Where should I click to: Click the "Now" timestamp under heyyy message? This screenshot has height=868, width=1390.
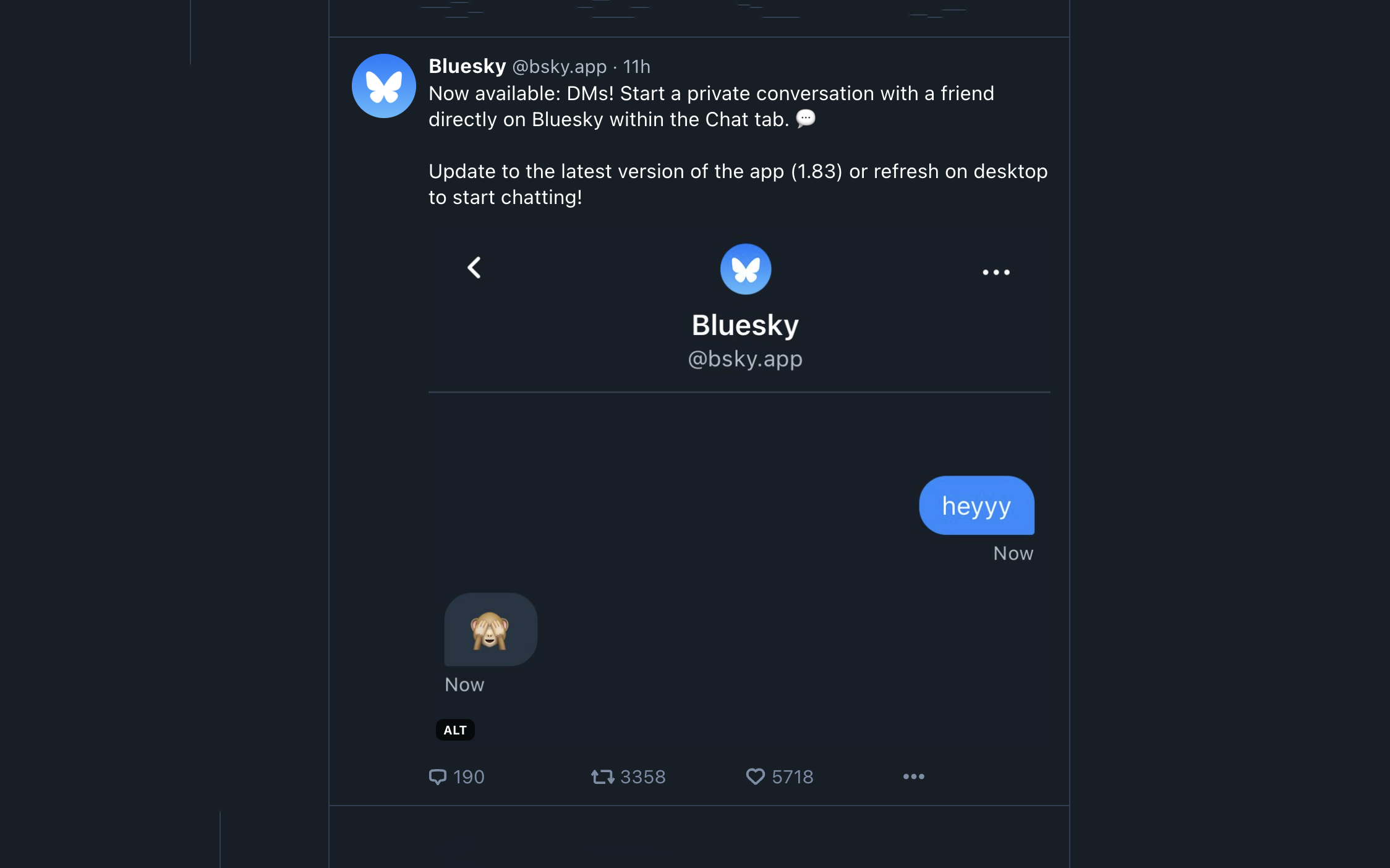1013,553
